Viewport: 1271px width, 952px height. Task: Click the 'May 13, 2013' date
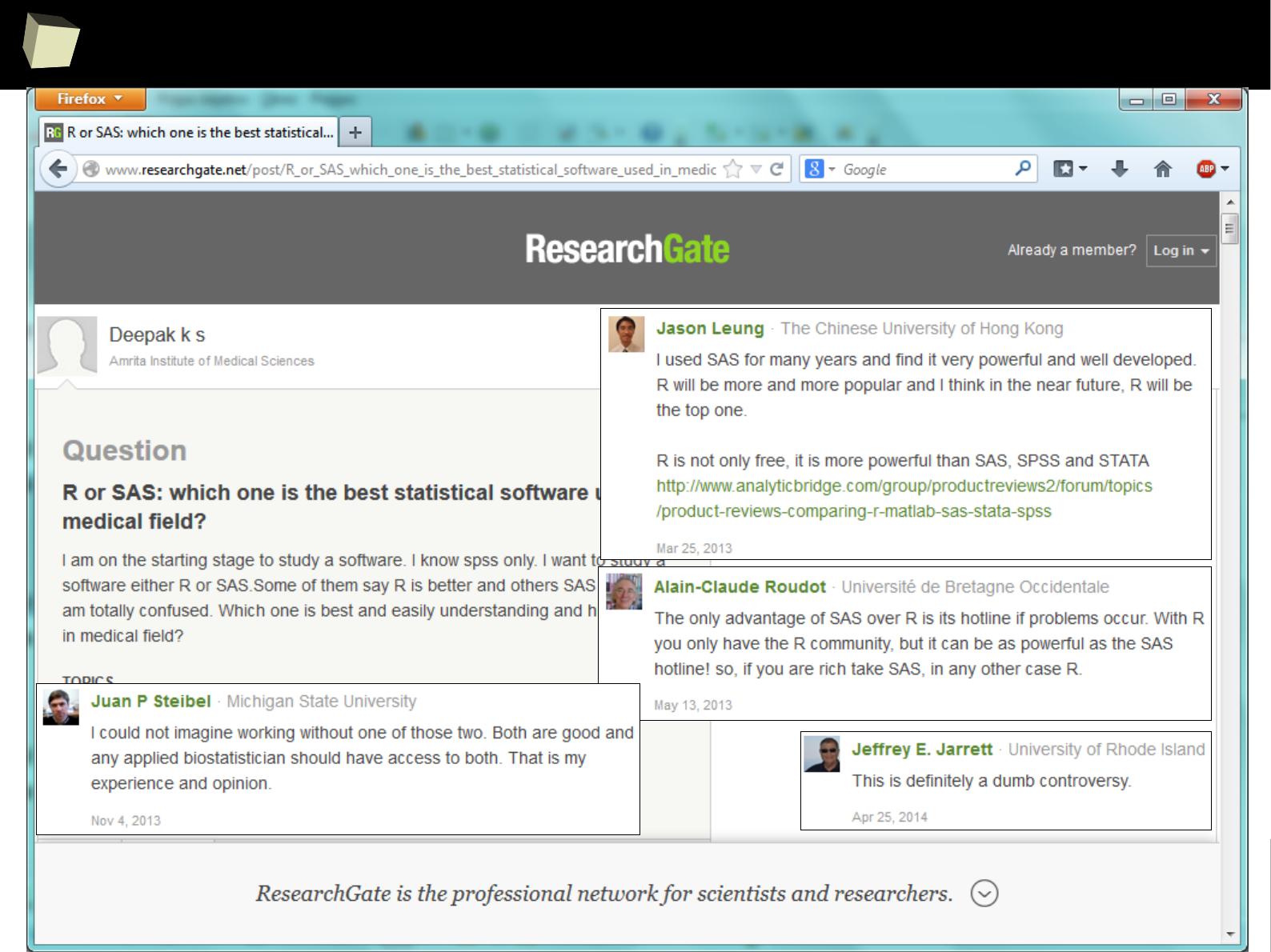(x=693, y=705)
